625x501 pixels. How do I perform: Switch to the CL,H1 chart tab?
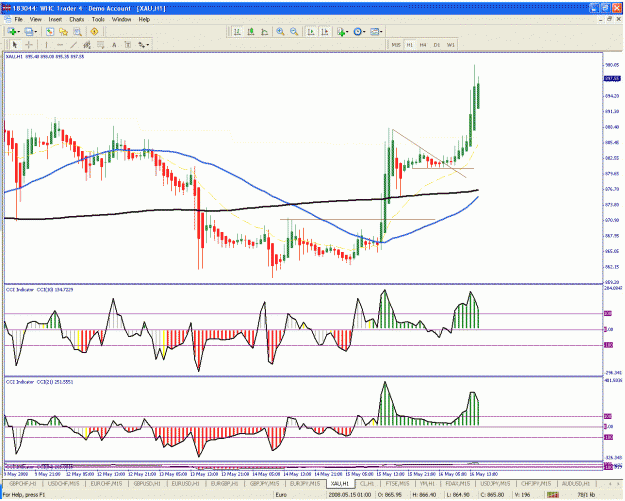click(x=367, y=484)
